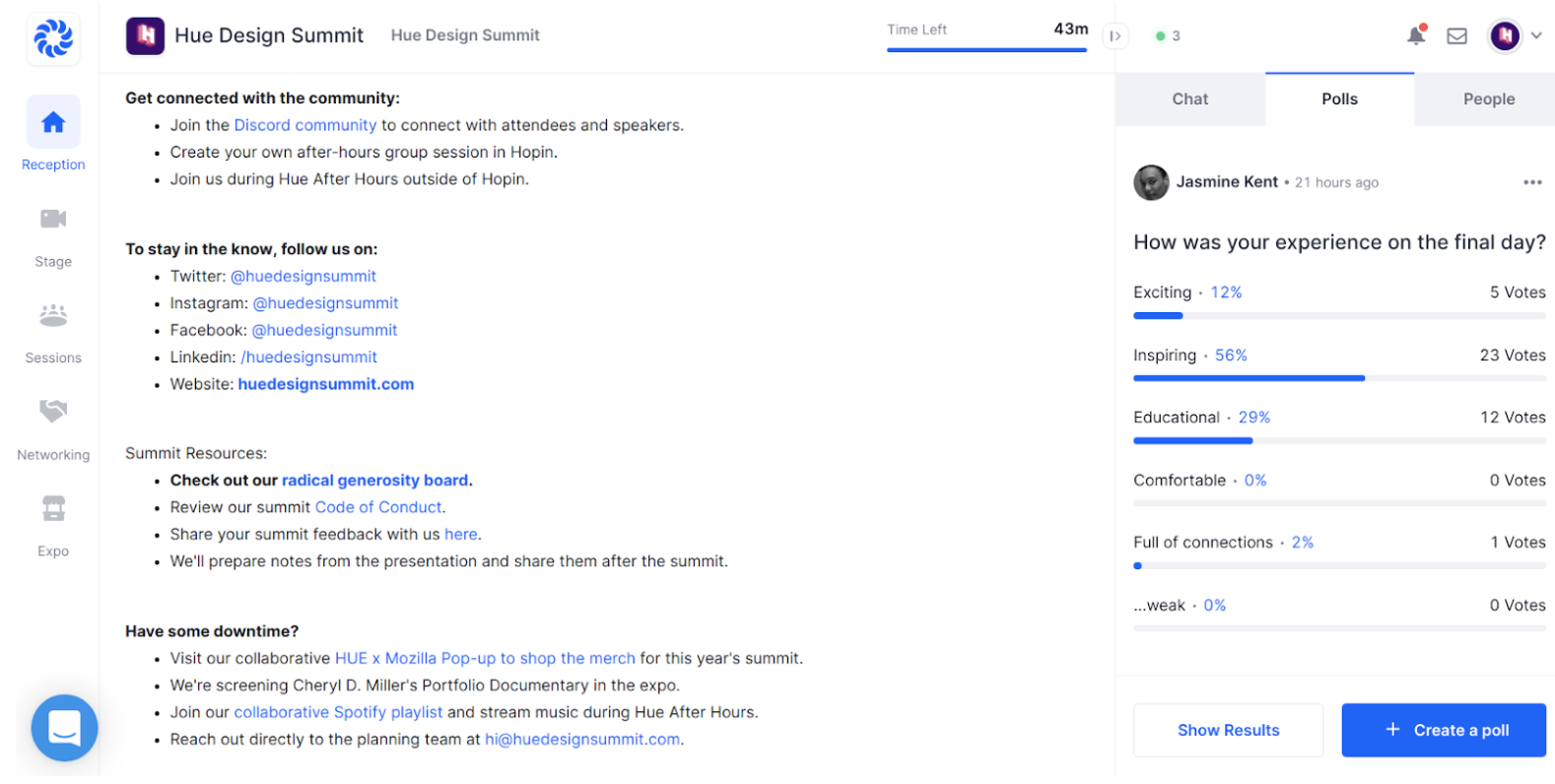Switch to the People tab
1555x784 pixels.
pos(1488,99)
